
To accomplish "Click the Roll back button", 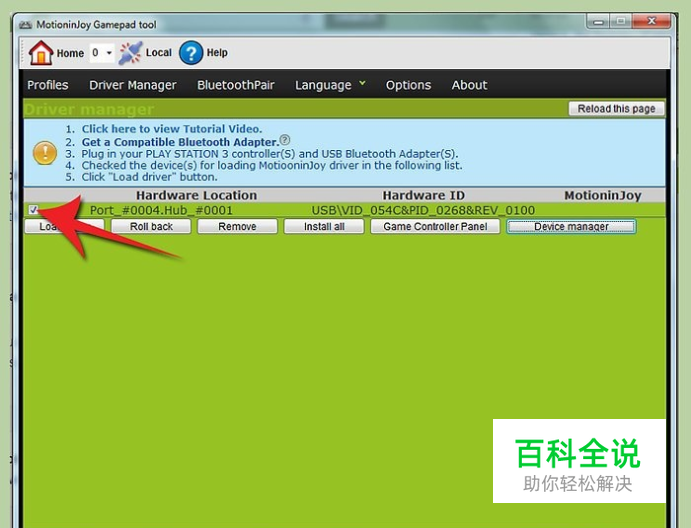I will [151, 226].
